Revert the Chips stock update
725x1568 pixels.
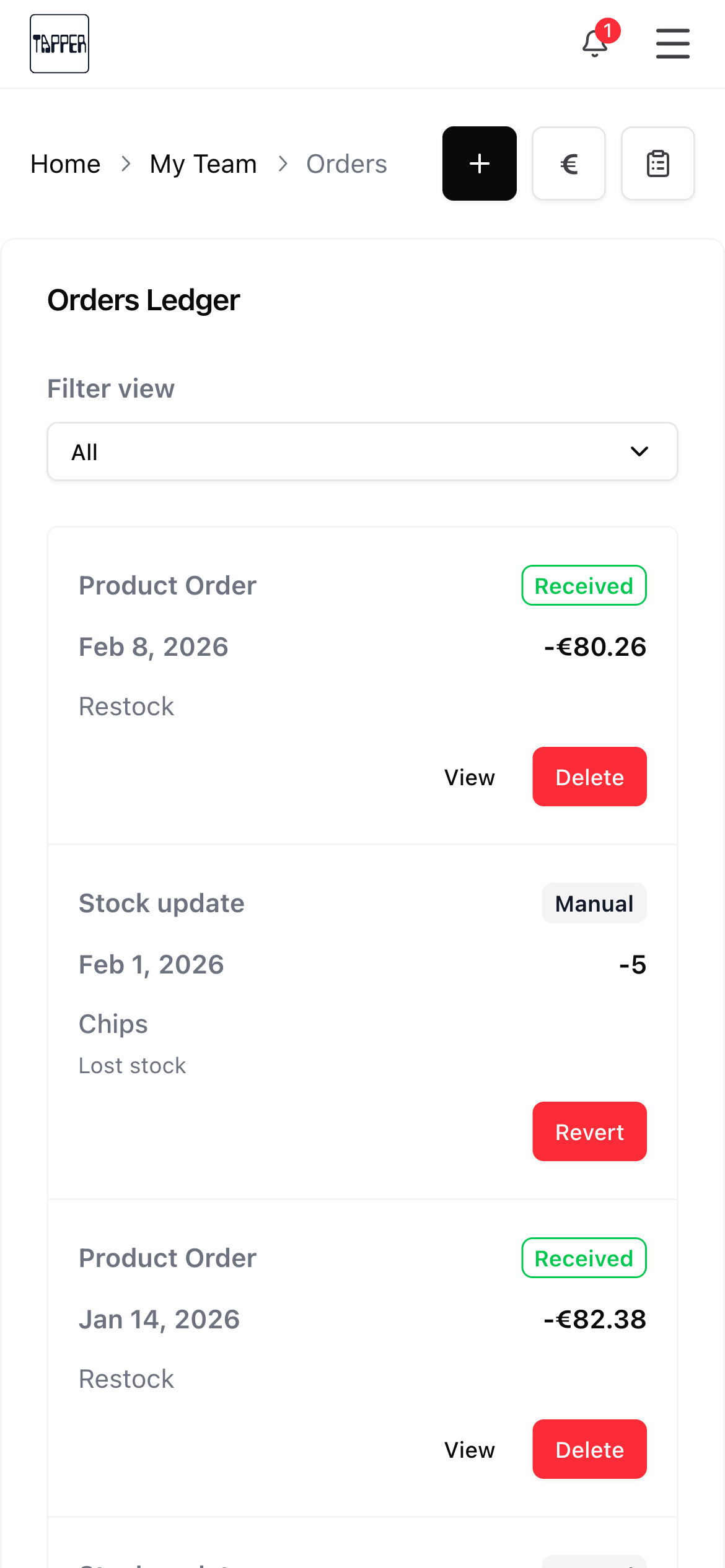click(589, 1132)
